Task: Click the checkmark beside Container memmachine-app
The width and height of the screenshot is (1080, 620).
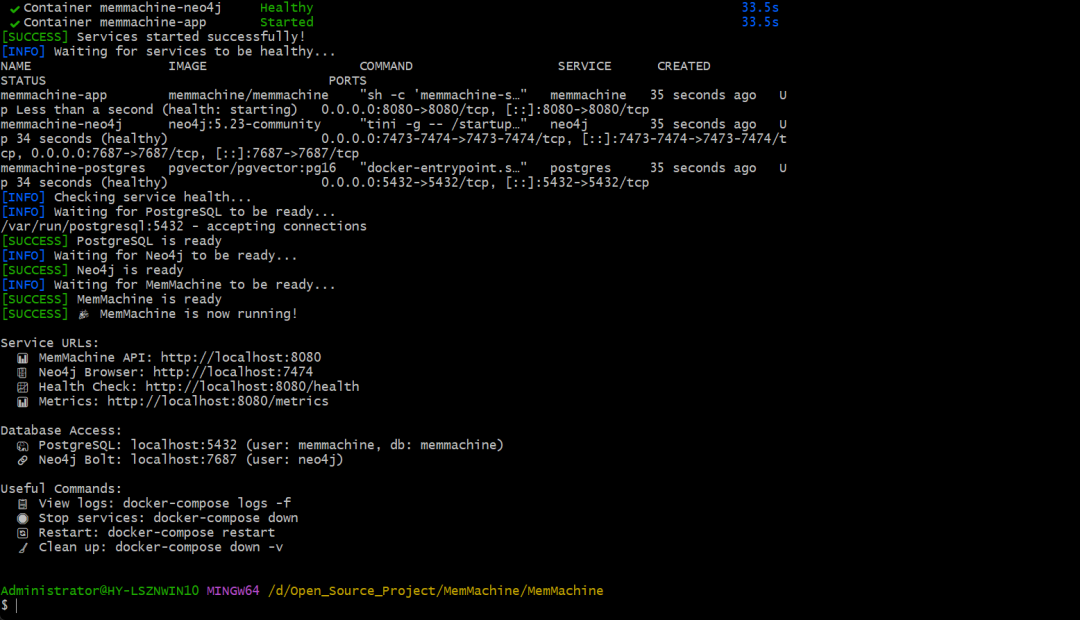Action: (x=14, y=23)
